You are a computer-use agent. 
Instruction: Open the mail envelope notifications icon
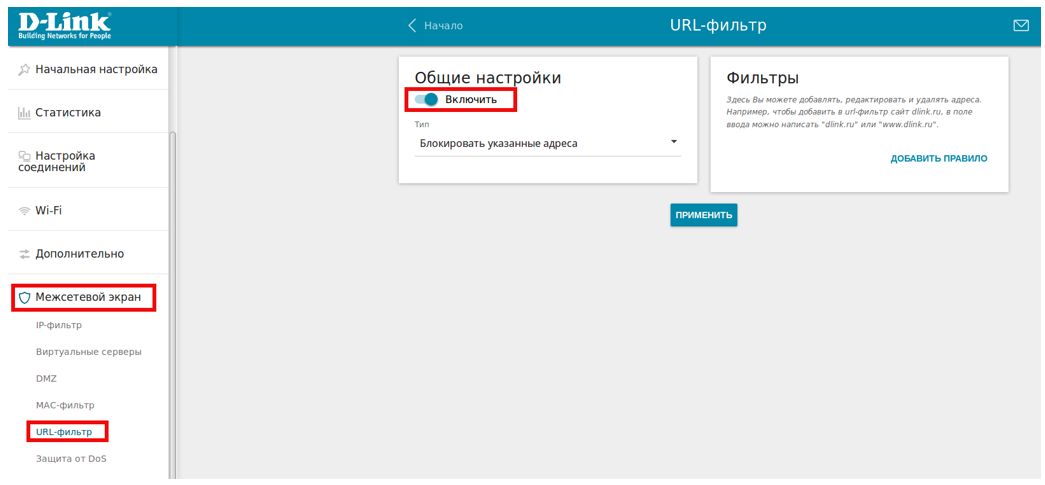[1021, 26]
